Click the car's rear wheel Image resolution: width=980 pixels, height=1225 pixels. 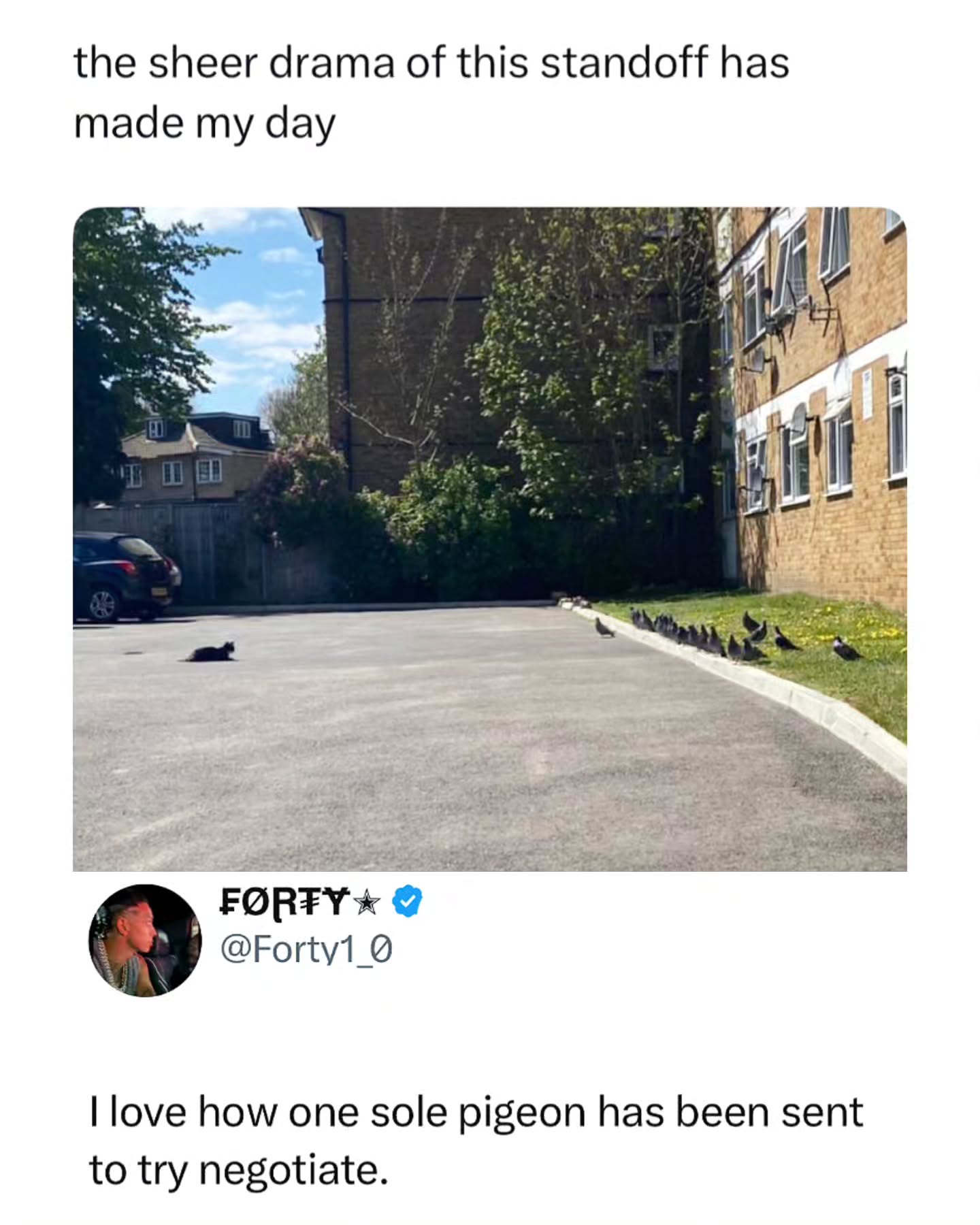[103, 604]
